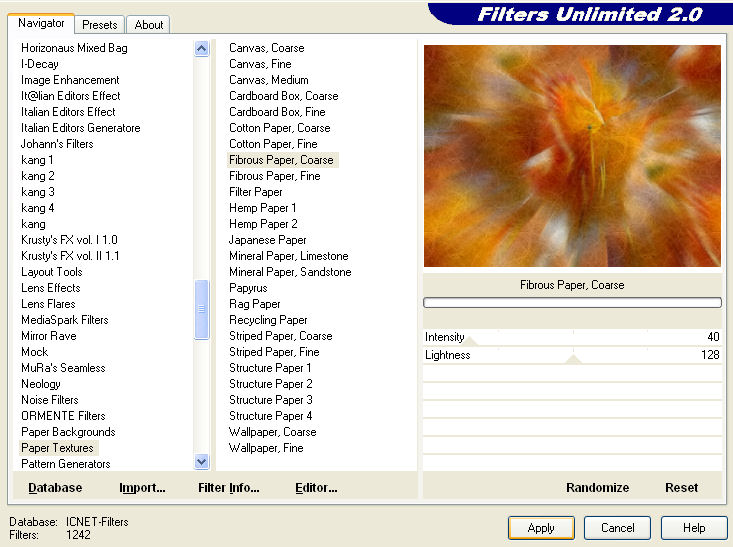Pick Italian Editors Generatore
This screenshot has height=547, width=733.
(80, 128)
